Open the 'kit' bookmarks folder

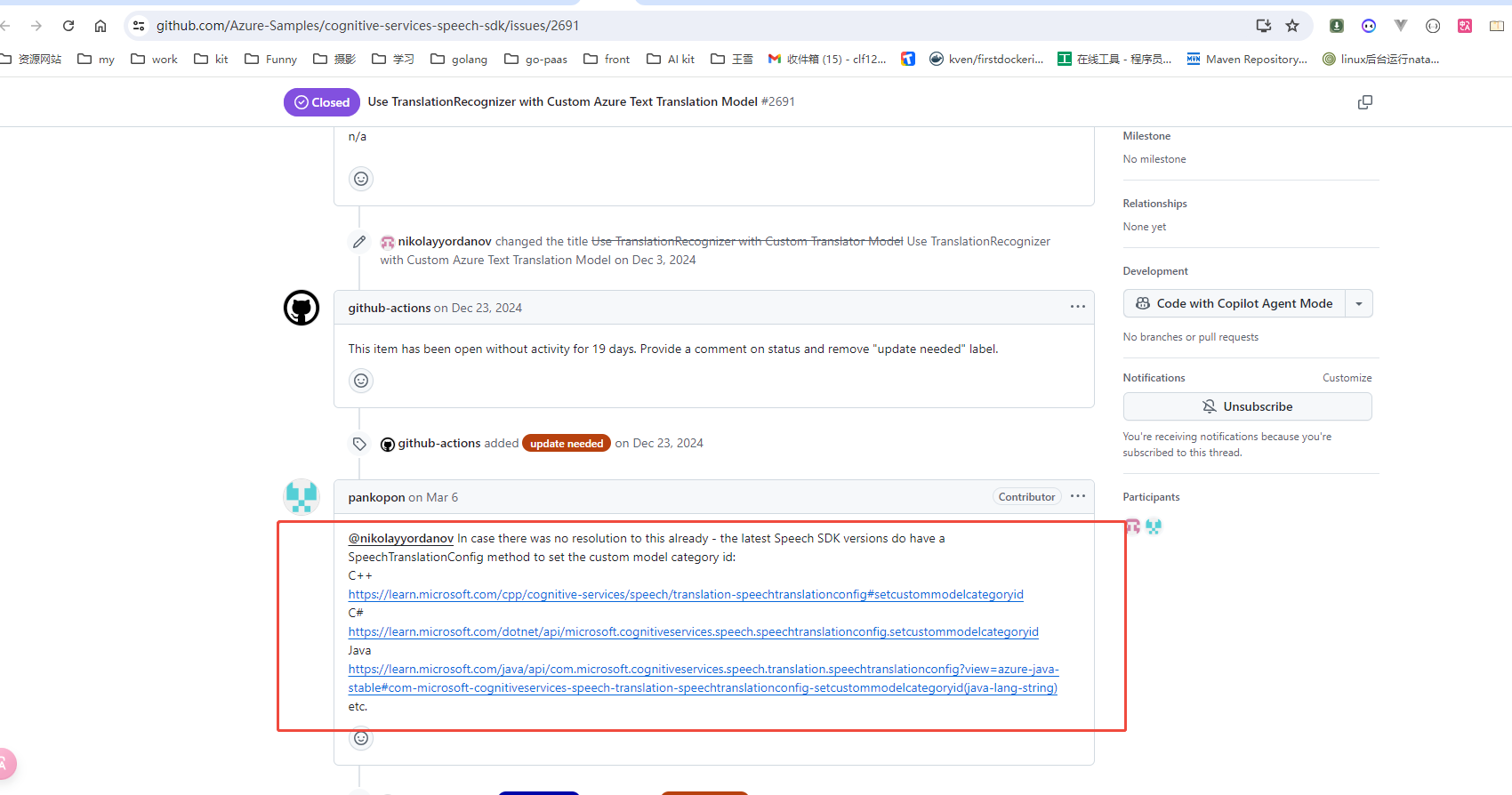tap(211, 59)
